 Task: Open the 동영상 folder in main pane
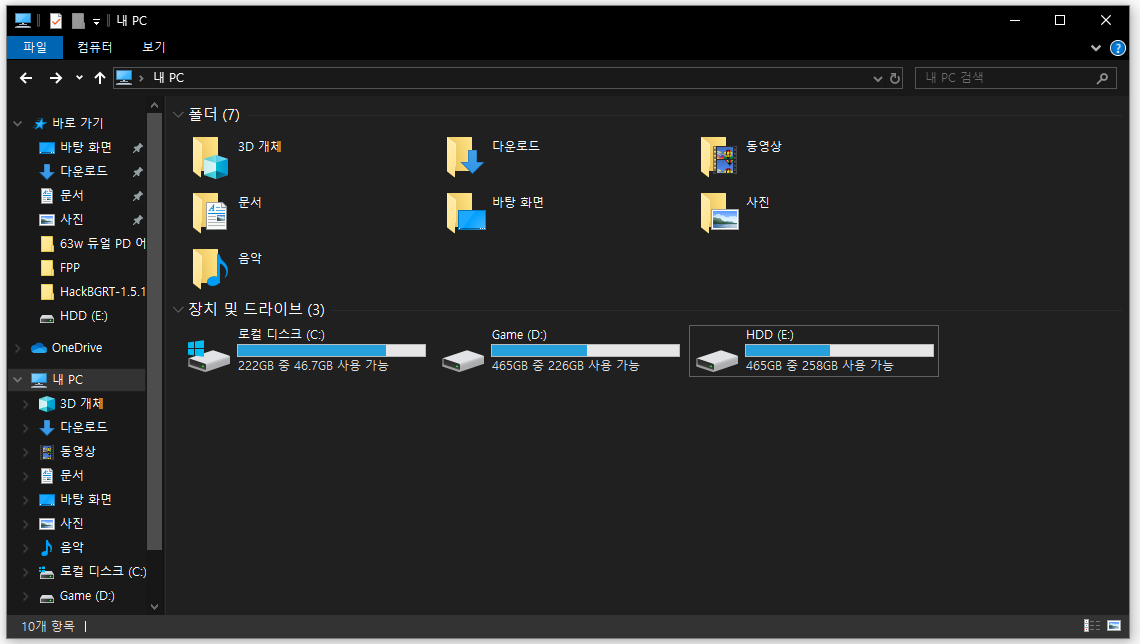coord(719,157)
